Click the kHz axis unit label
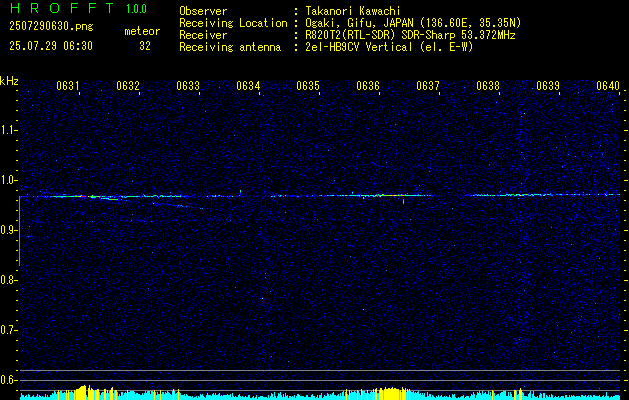 (9, 81)
